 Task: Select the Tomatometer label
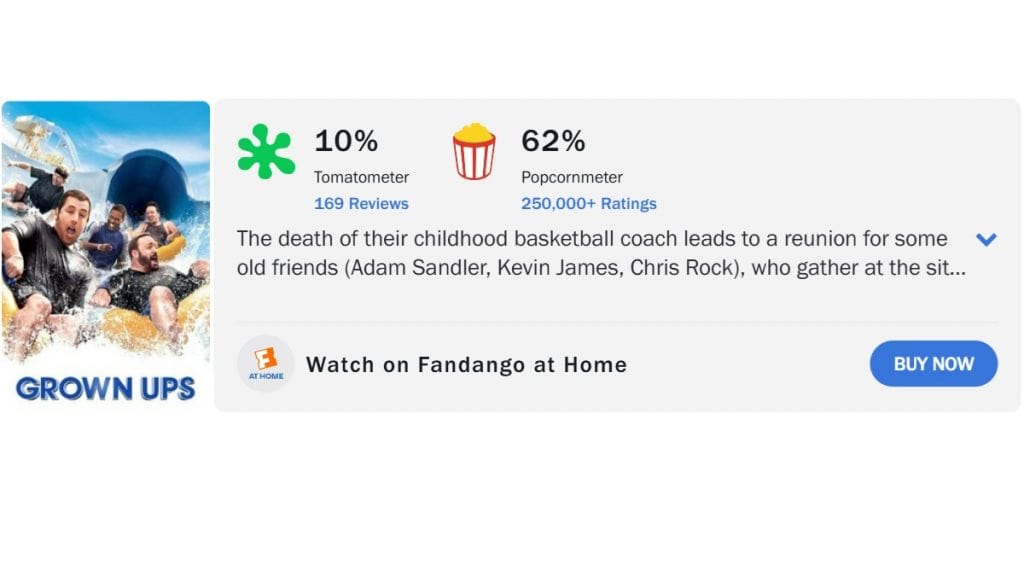click(x=361, y=177)
